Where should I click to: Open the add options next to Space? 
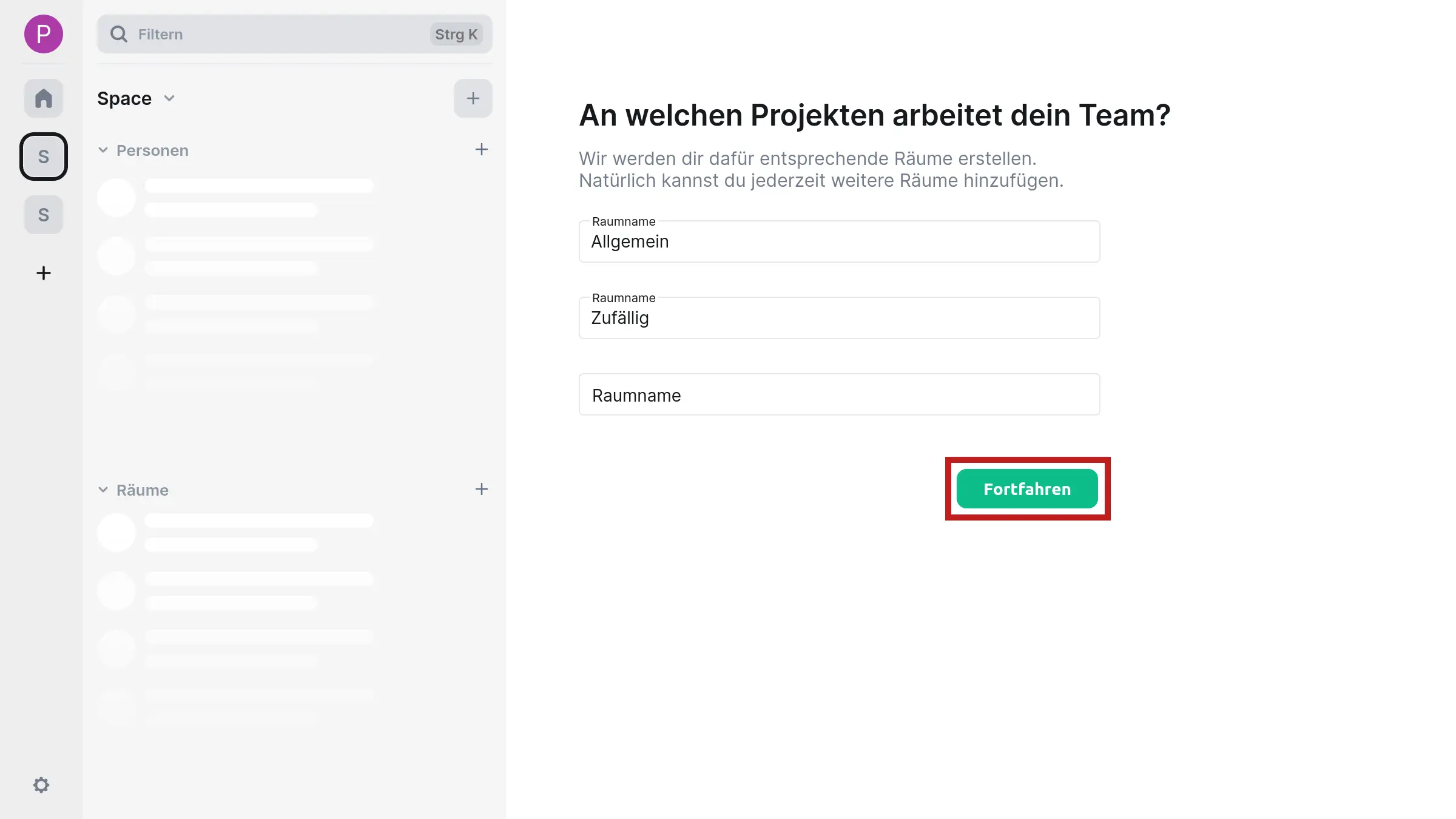pos(473,98)
